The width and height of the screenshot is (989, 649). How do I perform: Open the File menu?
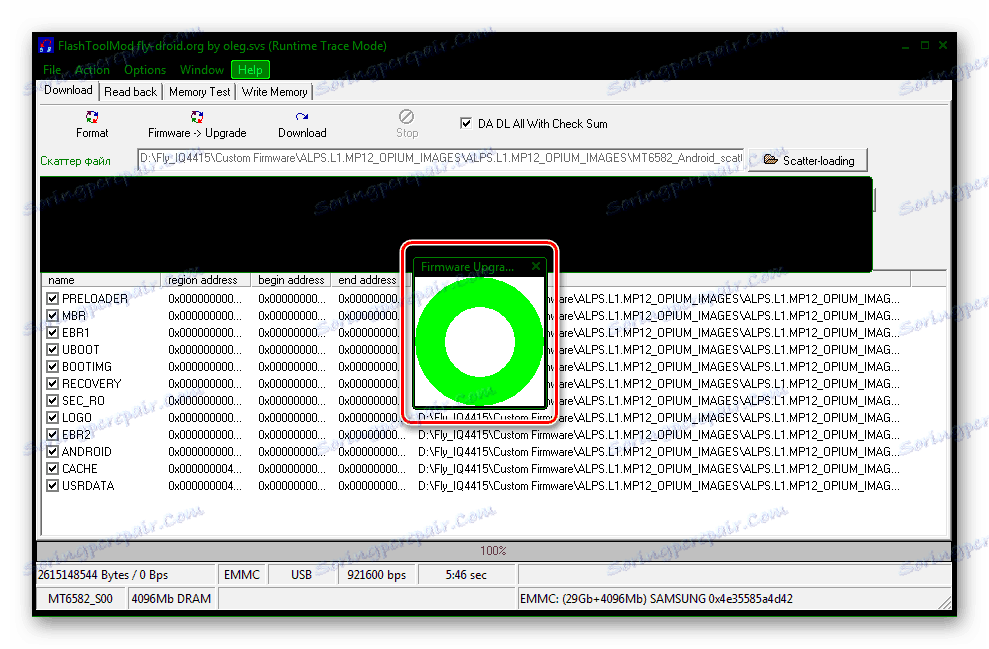(x=52, y=70)
